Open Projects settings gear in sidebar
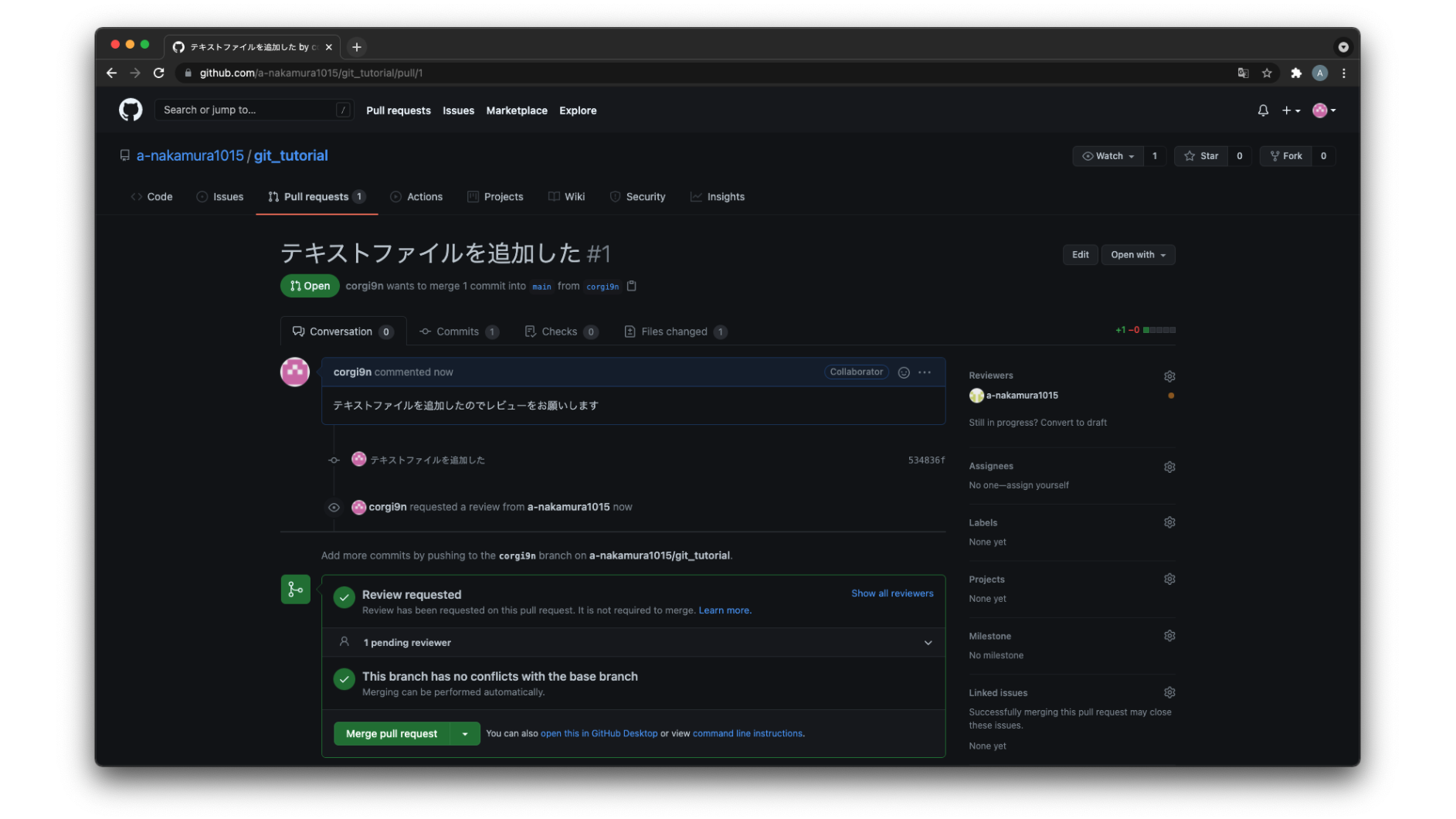 pos(1169,579)
